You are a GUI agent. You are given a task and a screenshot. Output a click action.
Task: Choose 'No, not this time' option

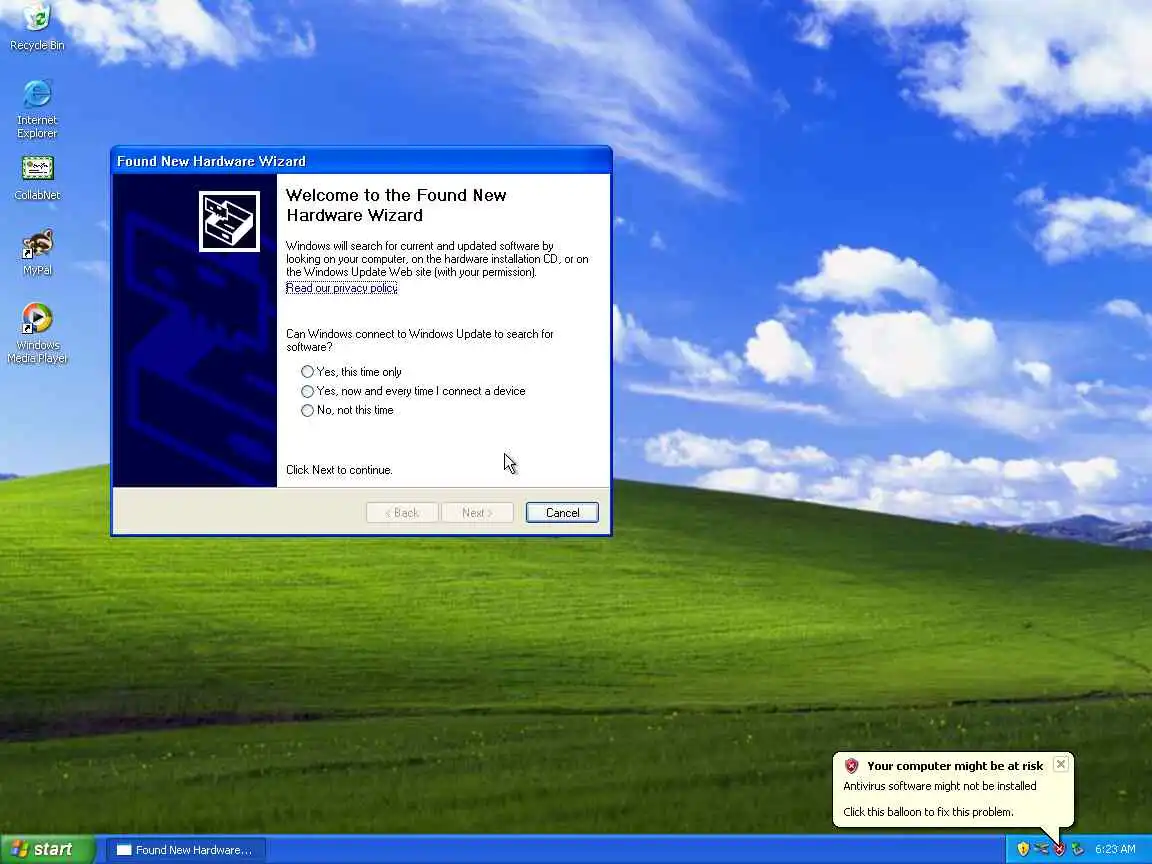click(x=348, y=410)
